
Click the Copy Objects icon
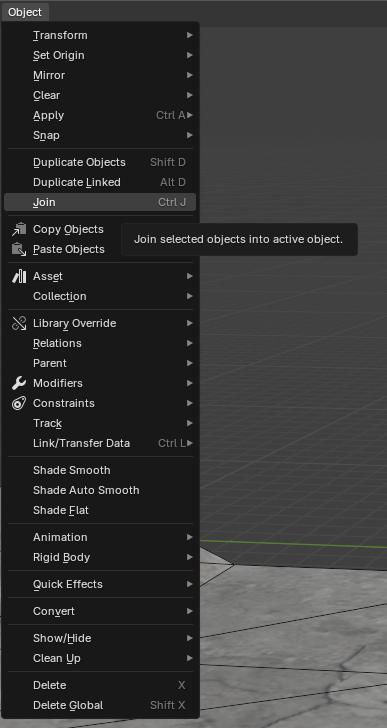19,229
